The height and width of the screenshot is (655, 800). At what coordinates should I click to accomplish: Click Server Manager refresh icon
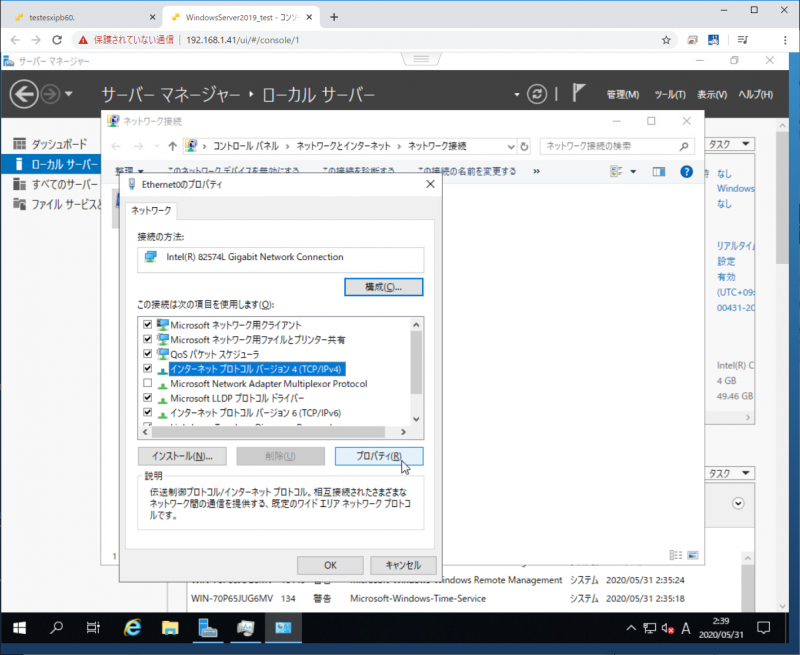click(x=537, y=94)
